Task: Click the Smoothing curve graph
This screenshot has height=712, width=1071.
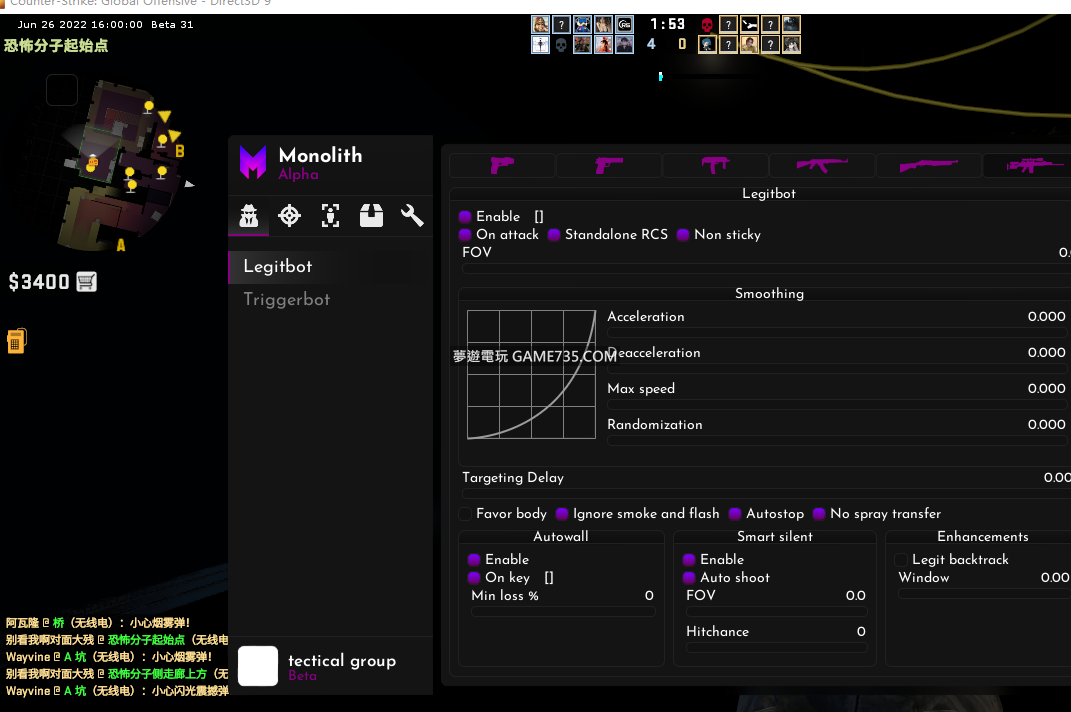Action: [531, 374]
